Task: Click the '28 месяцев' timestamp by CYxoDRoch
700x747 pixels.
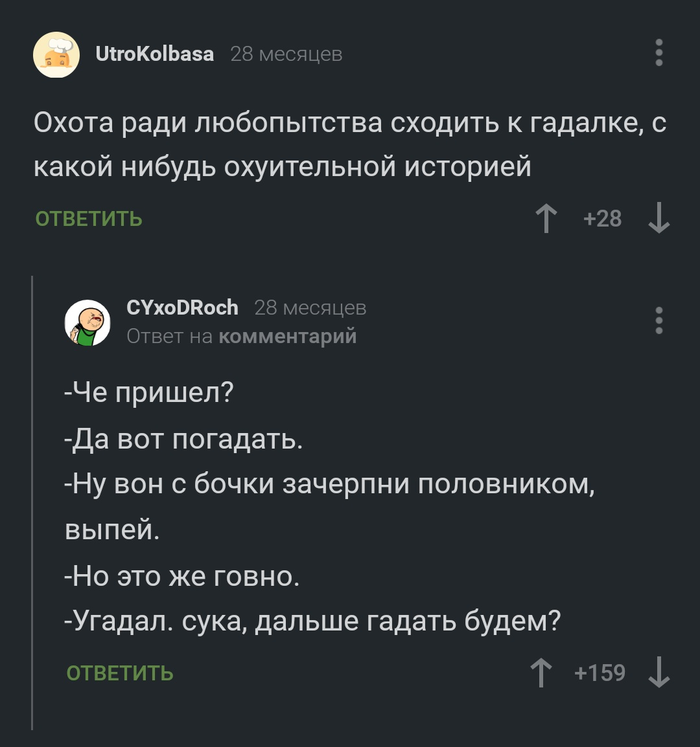Action: [310, 307]
